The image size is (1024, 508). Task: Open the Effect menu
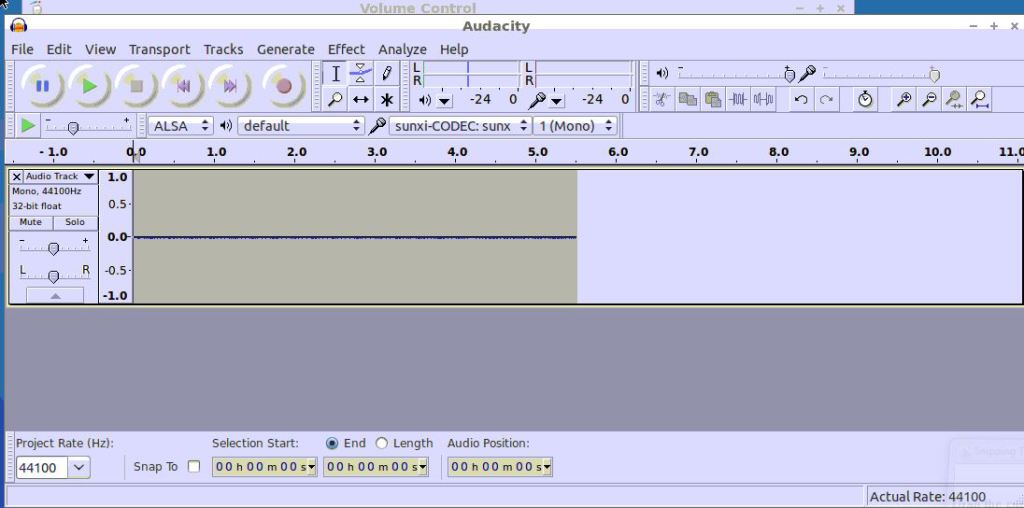(x=346, y=50)
